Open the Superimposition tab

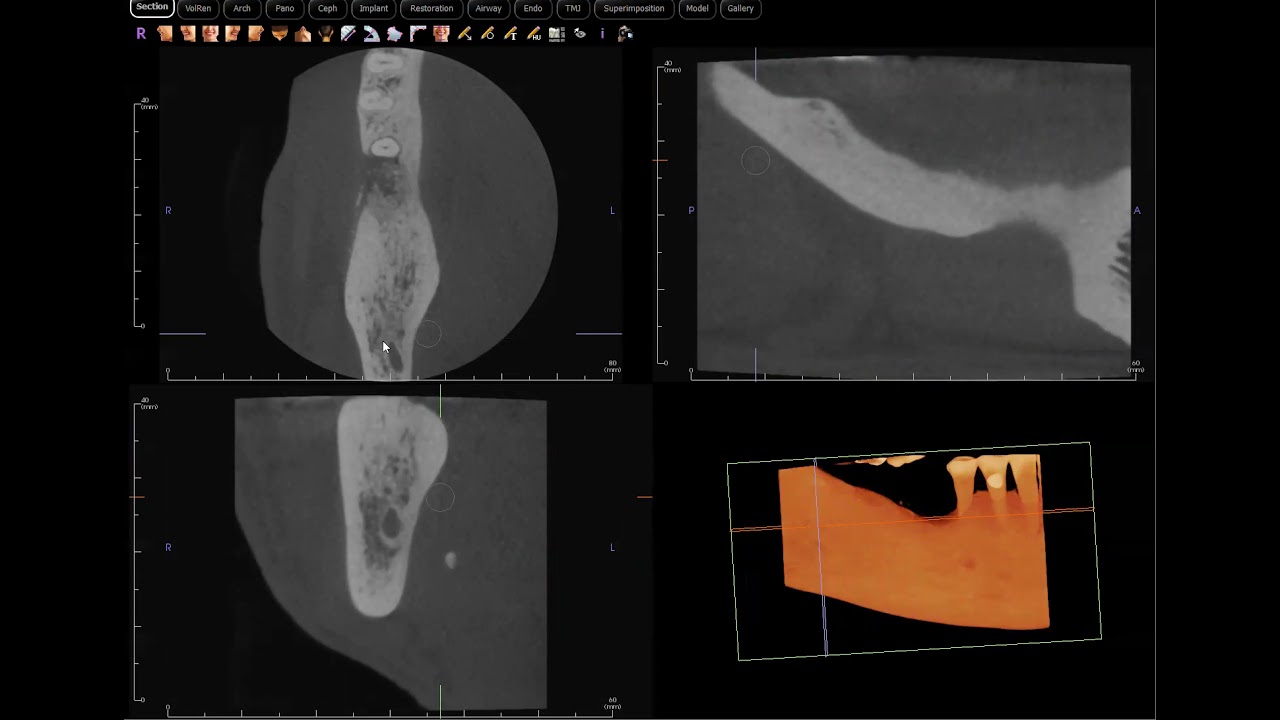(x=634, y=8)
